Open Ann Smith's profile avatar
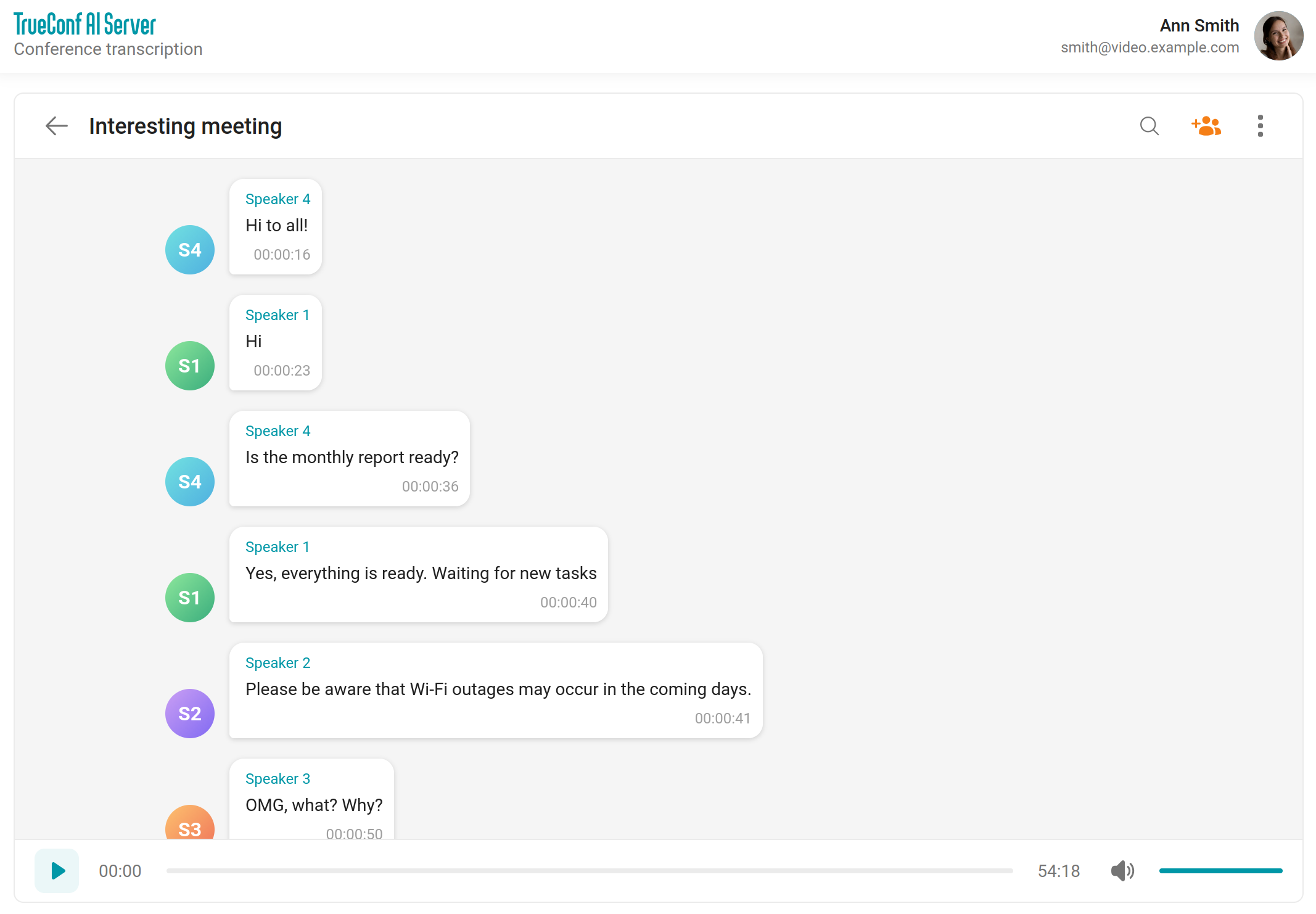The image size is (1316, 914). [1278, 36]
